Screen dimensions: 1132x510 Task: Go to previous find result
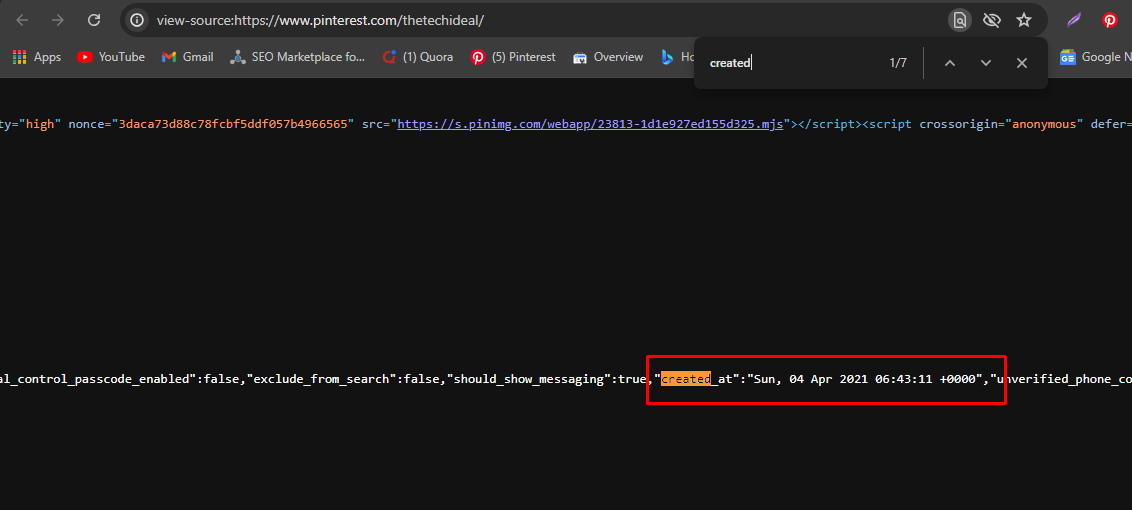coord(950,63)
